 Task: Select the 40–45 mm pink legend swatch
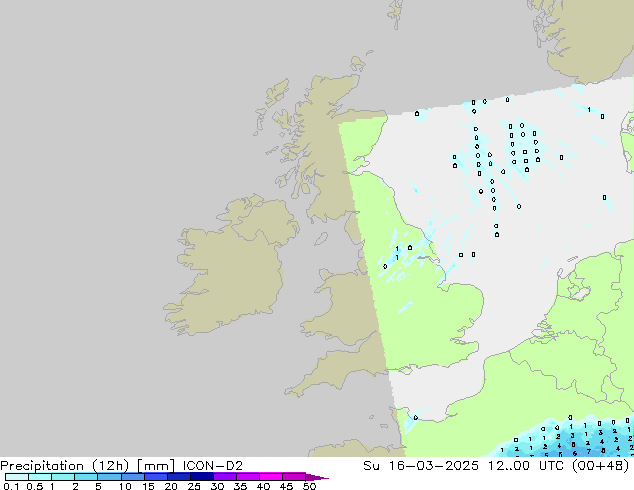coord(271,477)
